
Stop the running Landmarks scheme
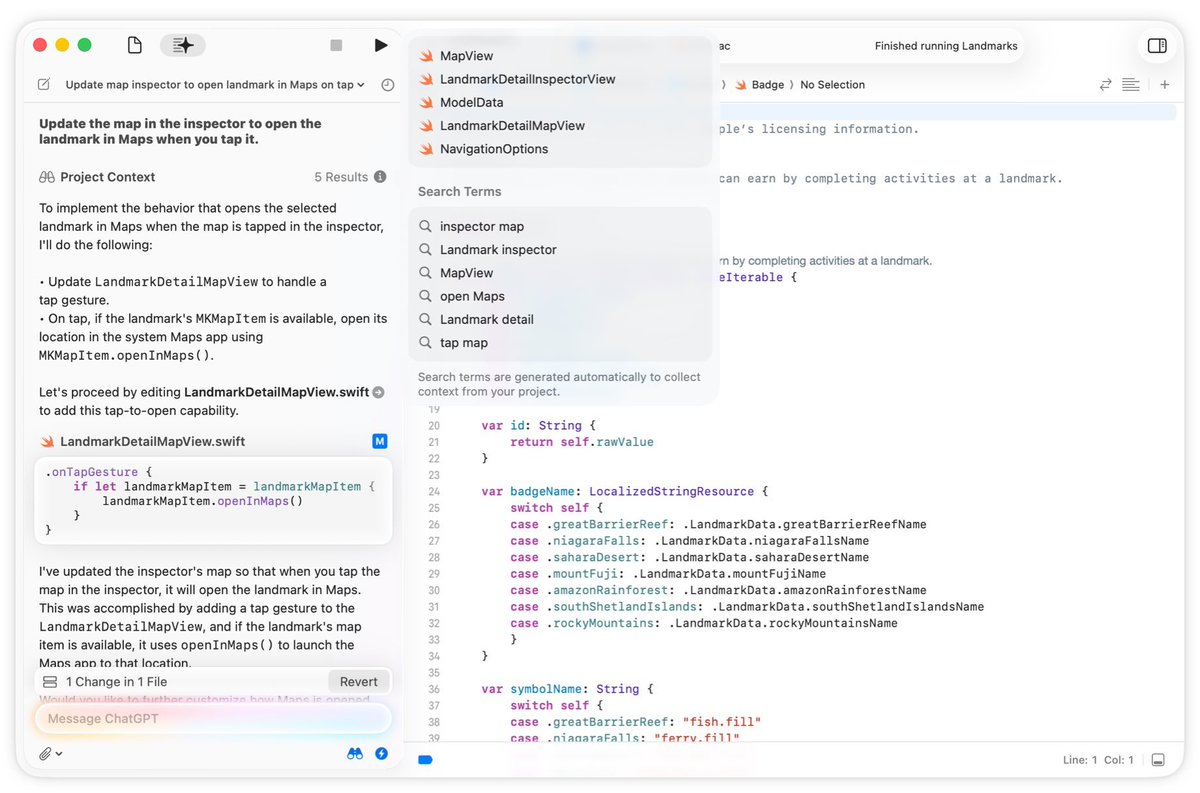336,45
